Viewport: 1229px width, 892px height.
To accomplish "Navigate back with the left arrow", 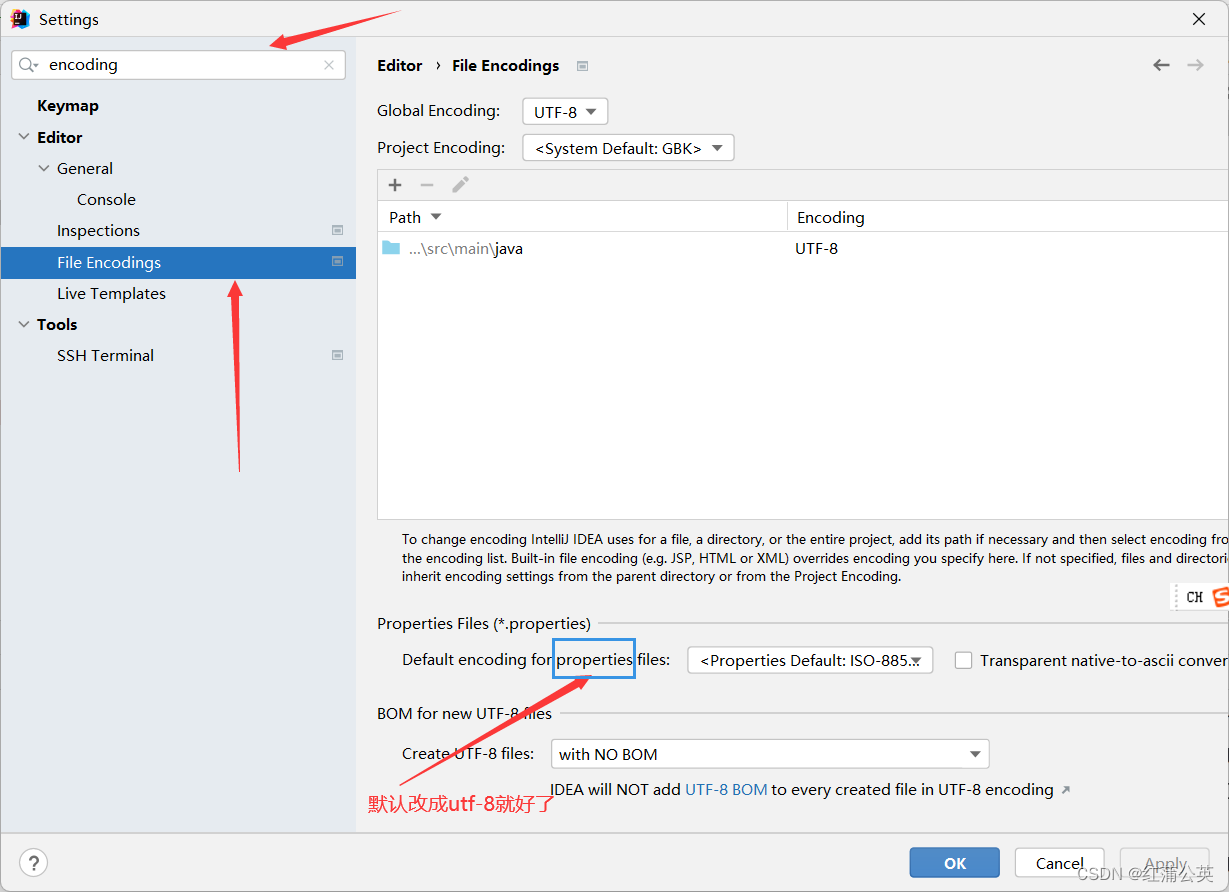I will point(1161,65).
